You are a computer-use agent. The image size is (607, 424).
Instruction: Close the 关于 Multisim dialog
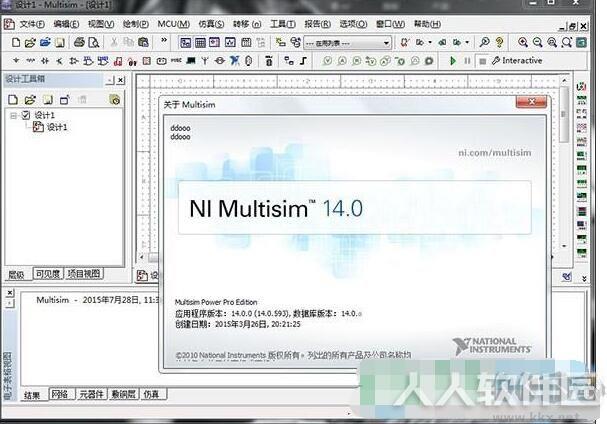point(531,102)
